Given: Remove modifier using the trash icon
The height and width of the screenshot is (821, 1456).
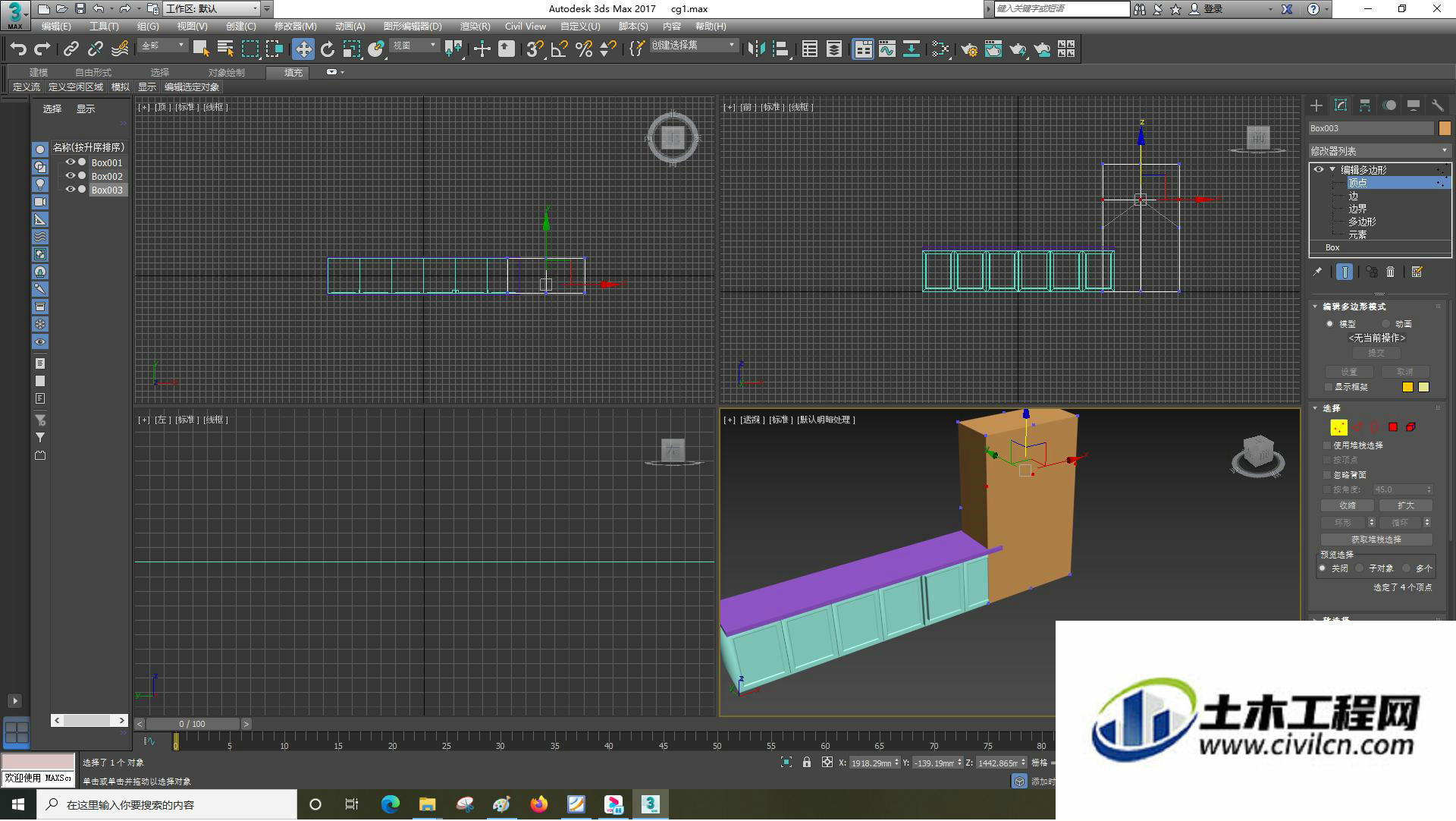Looking at the screenshot, I should point(1391,272).
